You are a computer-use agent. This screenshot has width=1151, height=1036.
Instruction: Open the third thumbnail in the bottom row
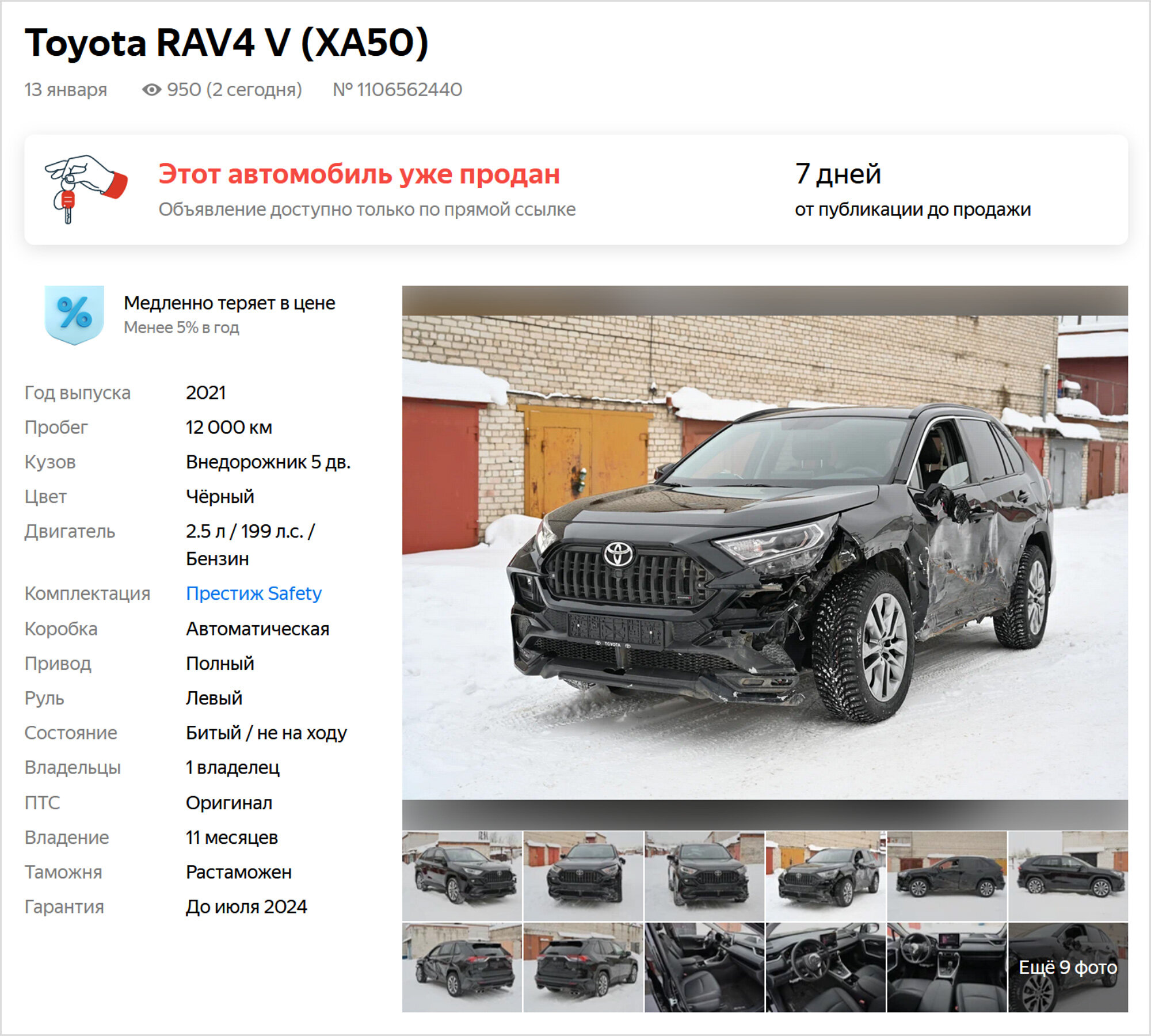point(704,967)
